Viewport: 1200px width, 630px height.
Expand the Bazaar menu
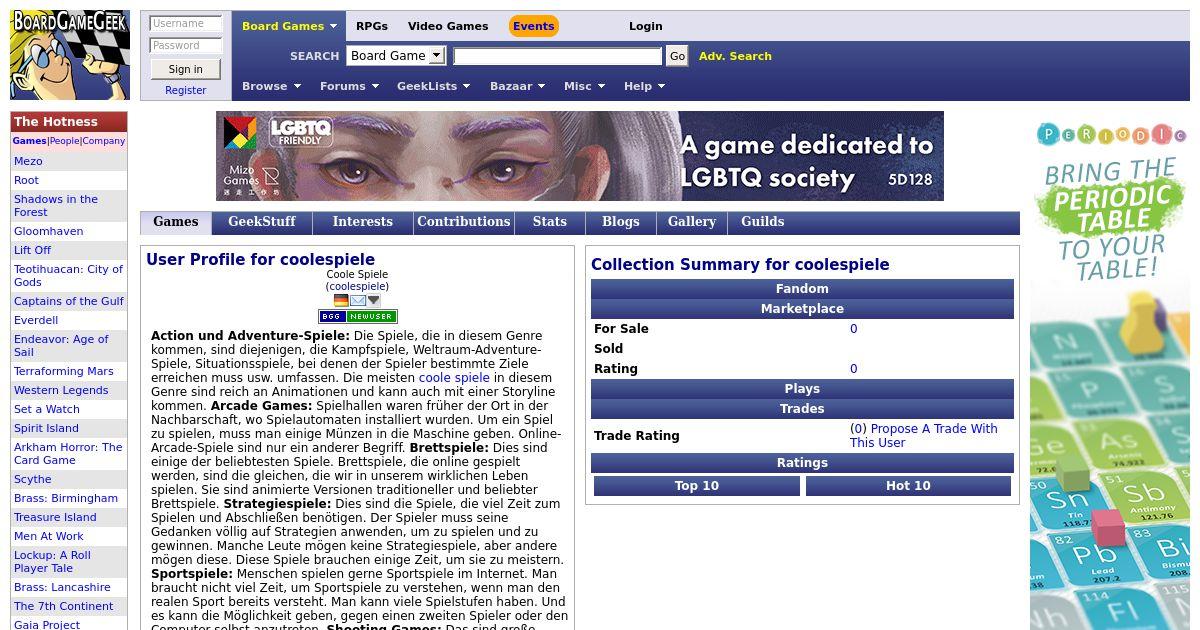[x=517, y=86]
